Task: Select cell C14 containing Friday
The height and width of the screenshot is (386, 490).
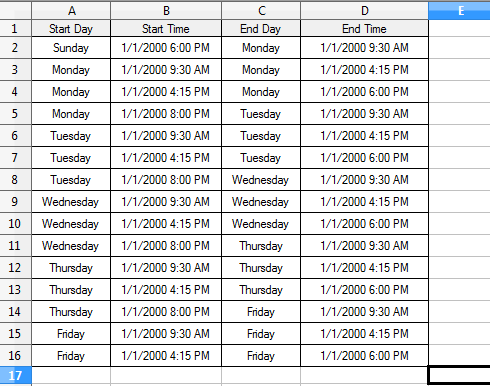Action: tap(261, 312)
